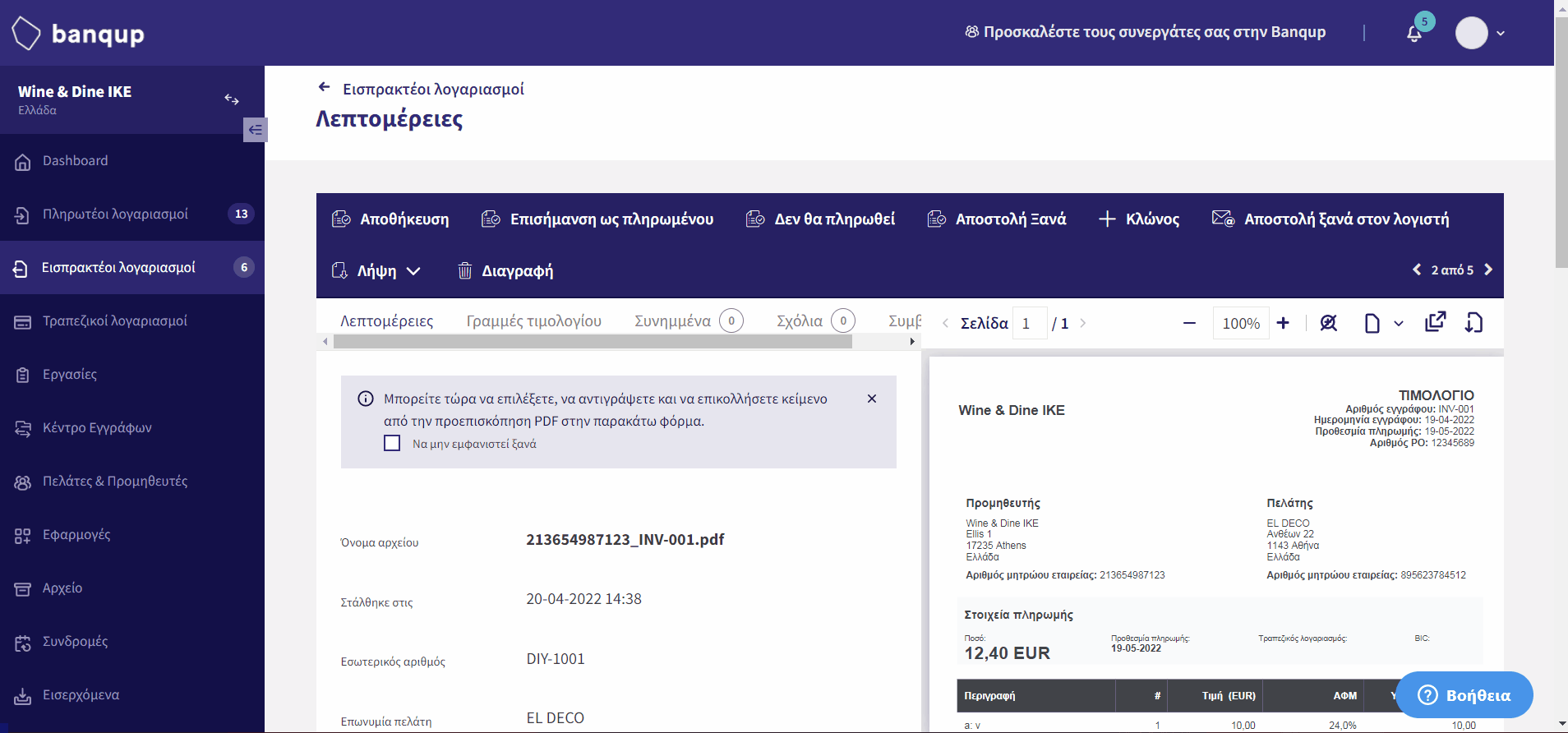Go to previous PDF page
This screenshot has width=1568, height=733.
[x=945, y=324]
